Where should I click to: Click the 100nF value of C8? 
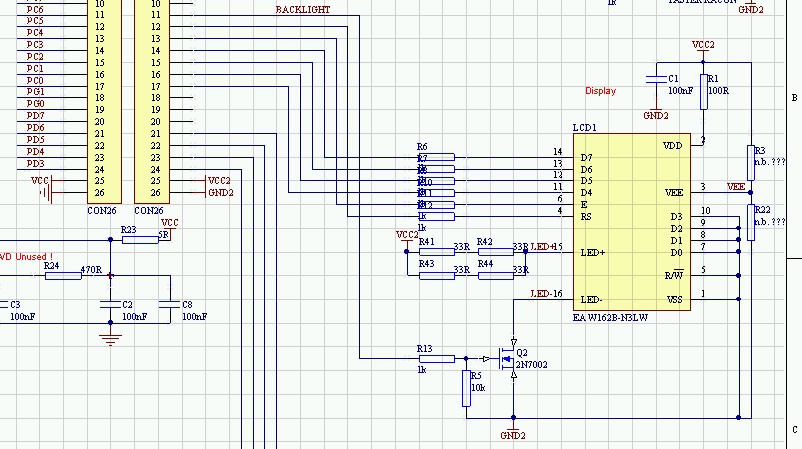[194, 317]
